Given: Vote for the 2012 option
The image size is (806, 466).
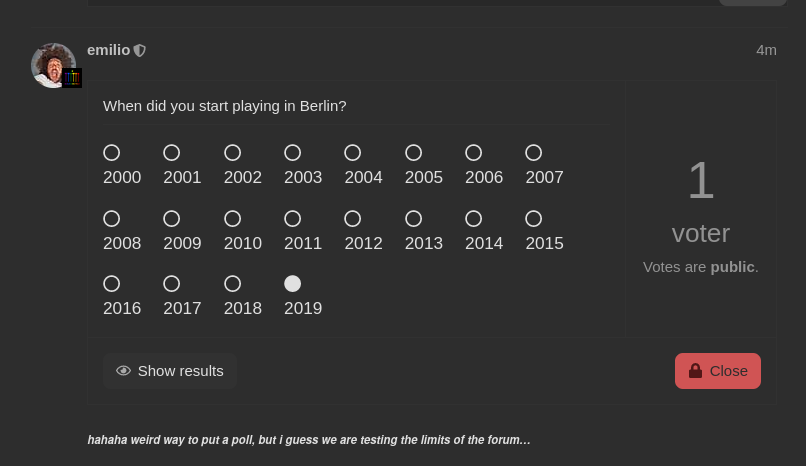Looking at the screenshot, I should click(x=353, y=219).
